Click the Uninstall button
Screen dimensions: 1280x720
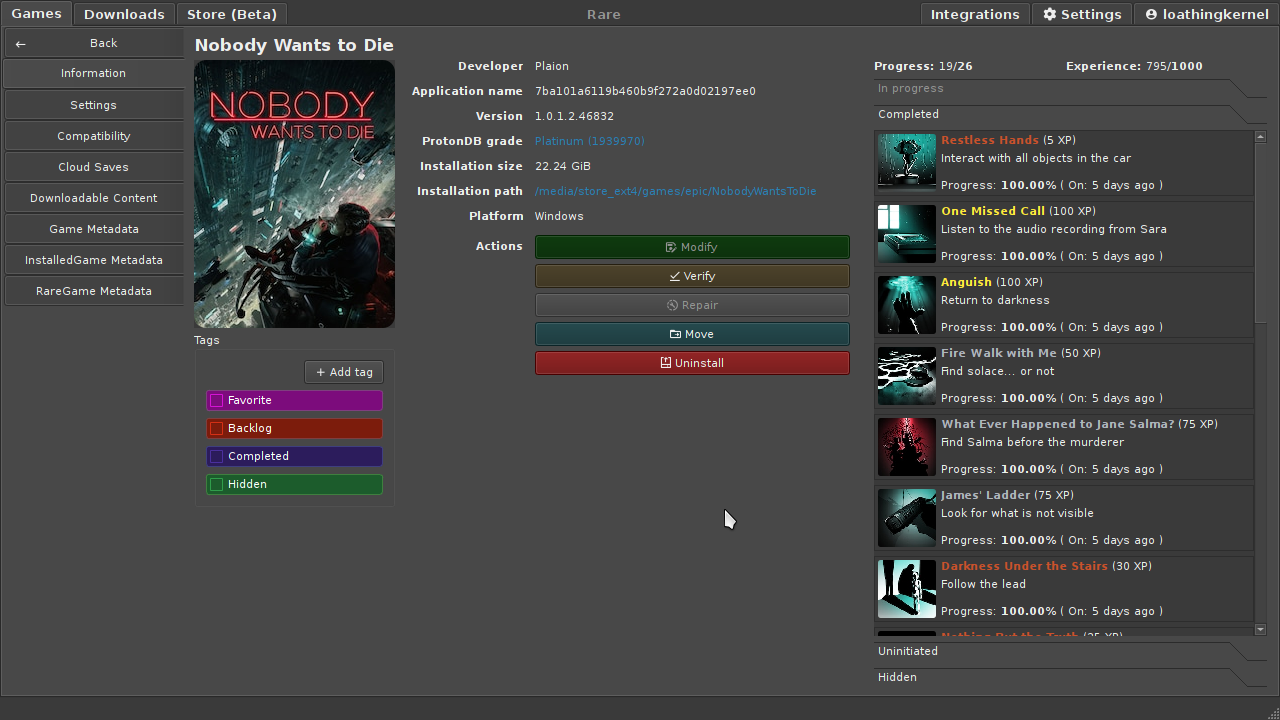[x=692, y=363]
